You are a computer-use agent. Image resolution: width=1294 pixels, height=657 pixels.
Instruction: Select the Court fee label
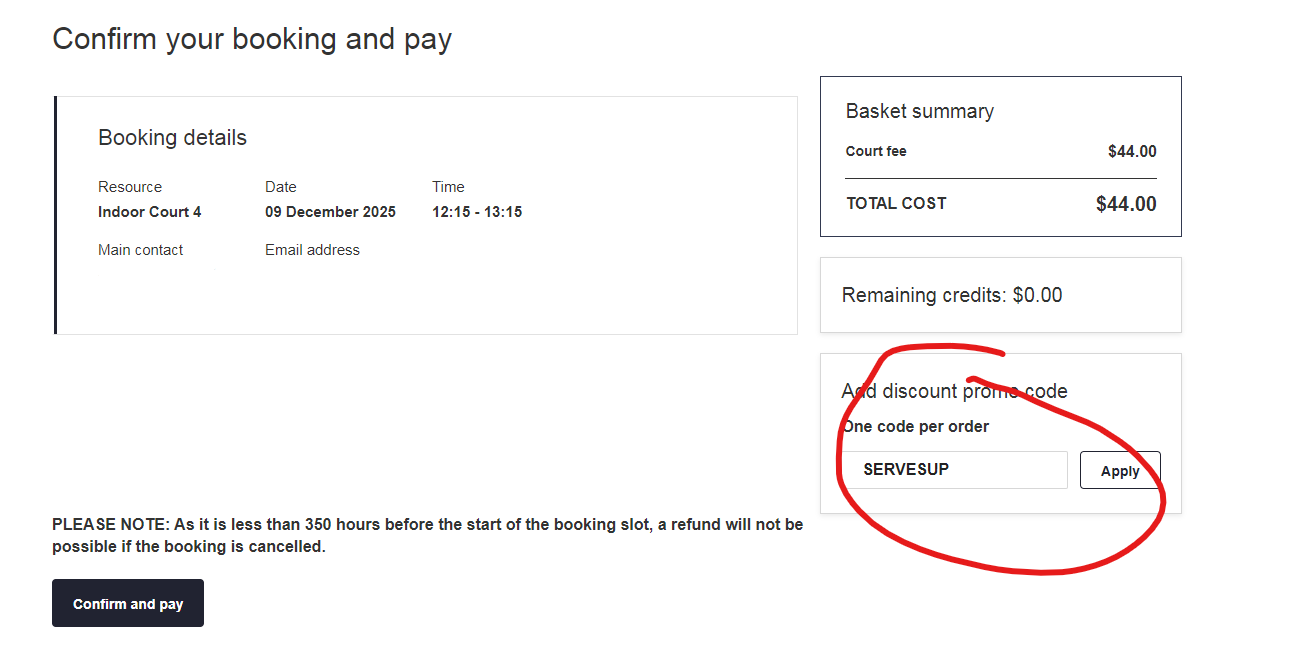pyautogui.click(x=876, y=151)
